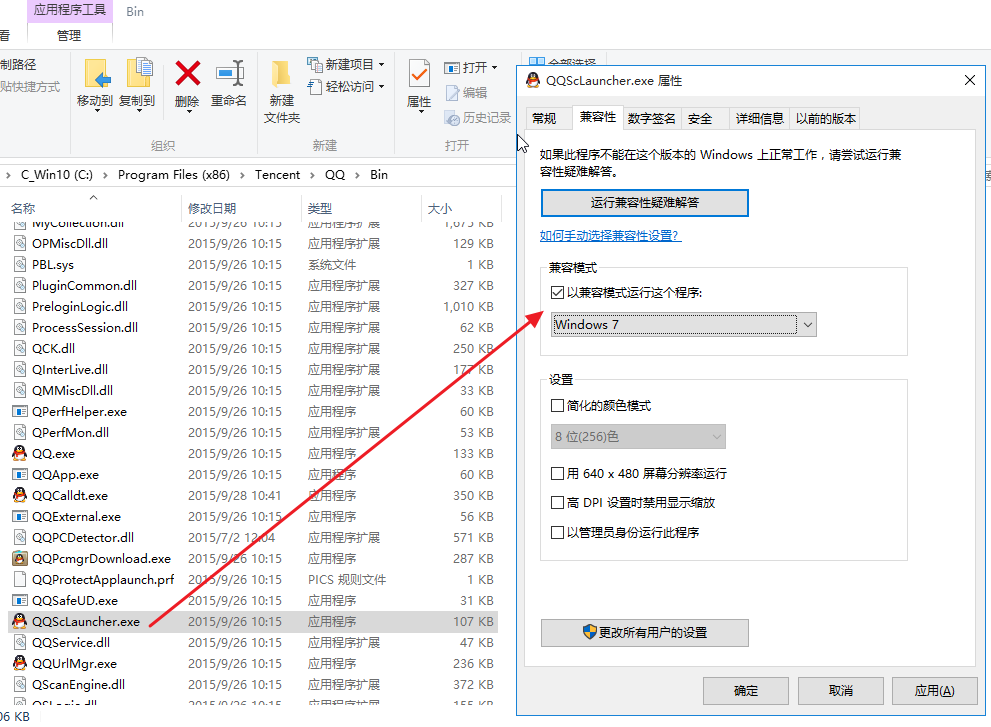Image resolution: width=991 pixels, height=727 pixels.
Task: Expand breadcrumb arrow between QQ and Bin
Action: [357, 175]
